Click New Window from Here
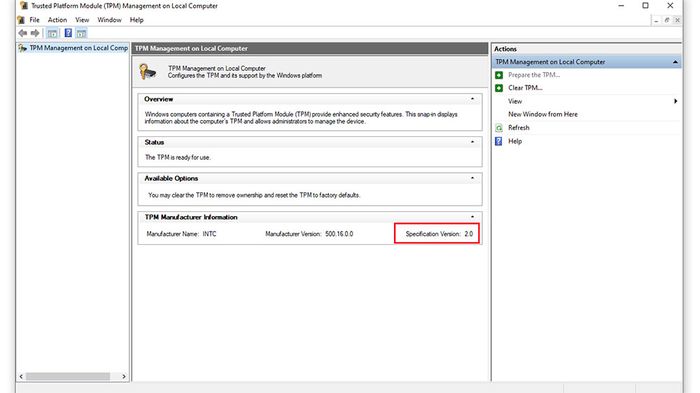This screenshot has width=700, height=393. (x=543, y=114)
